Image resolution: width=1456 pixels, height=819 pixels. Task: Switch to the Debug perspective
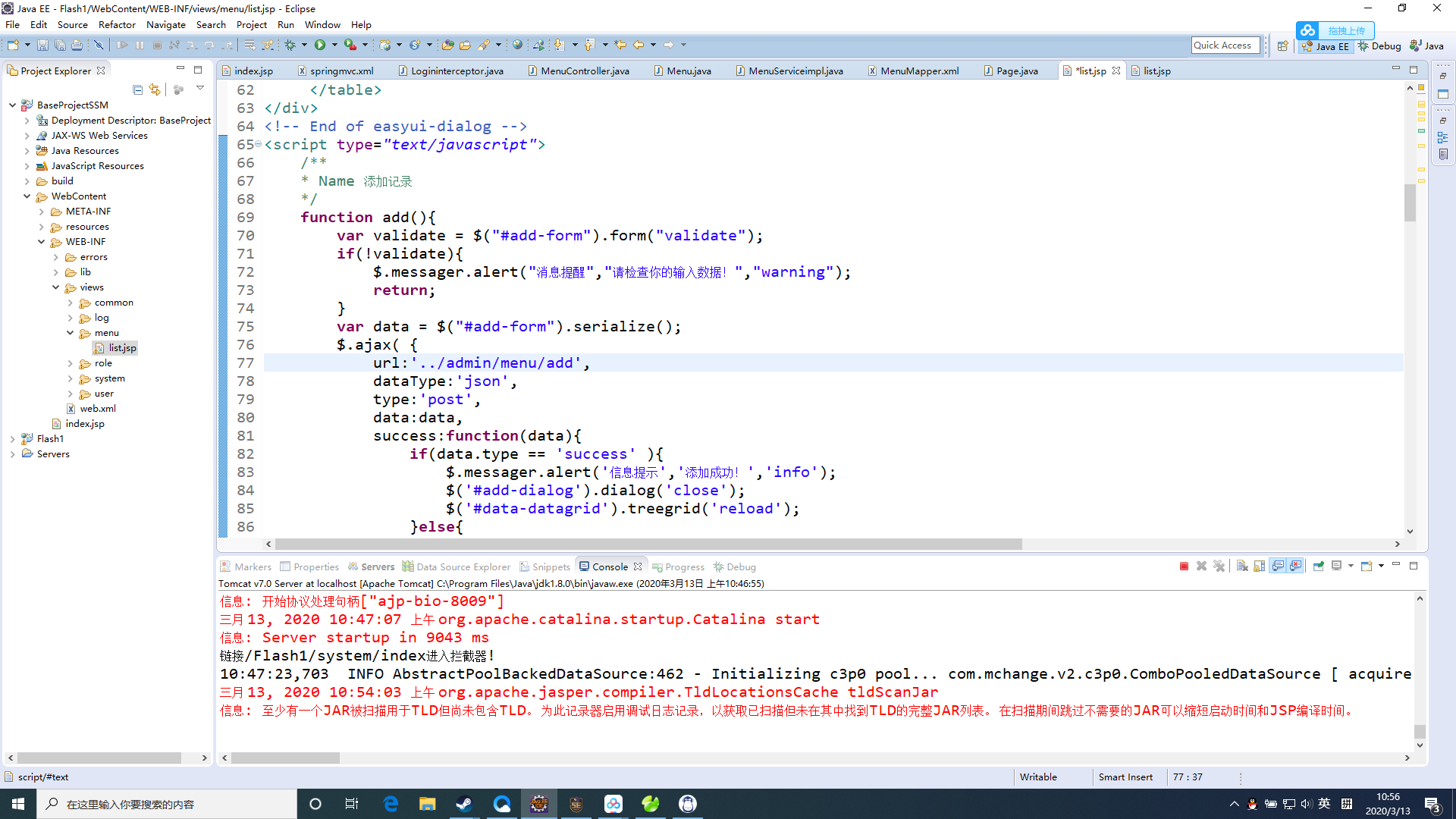pos(1379,46)
